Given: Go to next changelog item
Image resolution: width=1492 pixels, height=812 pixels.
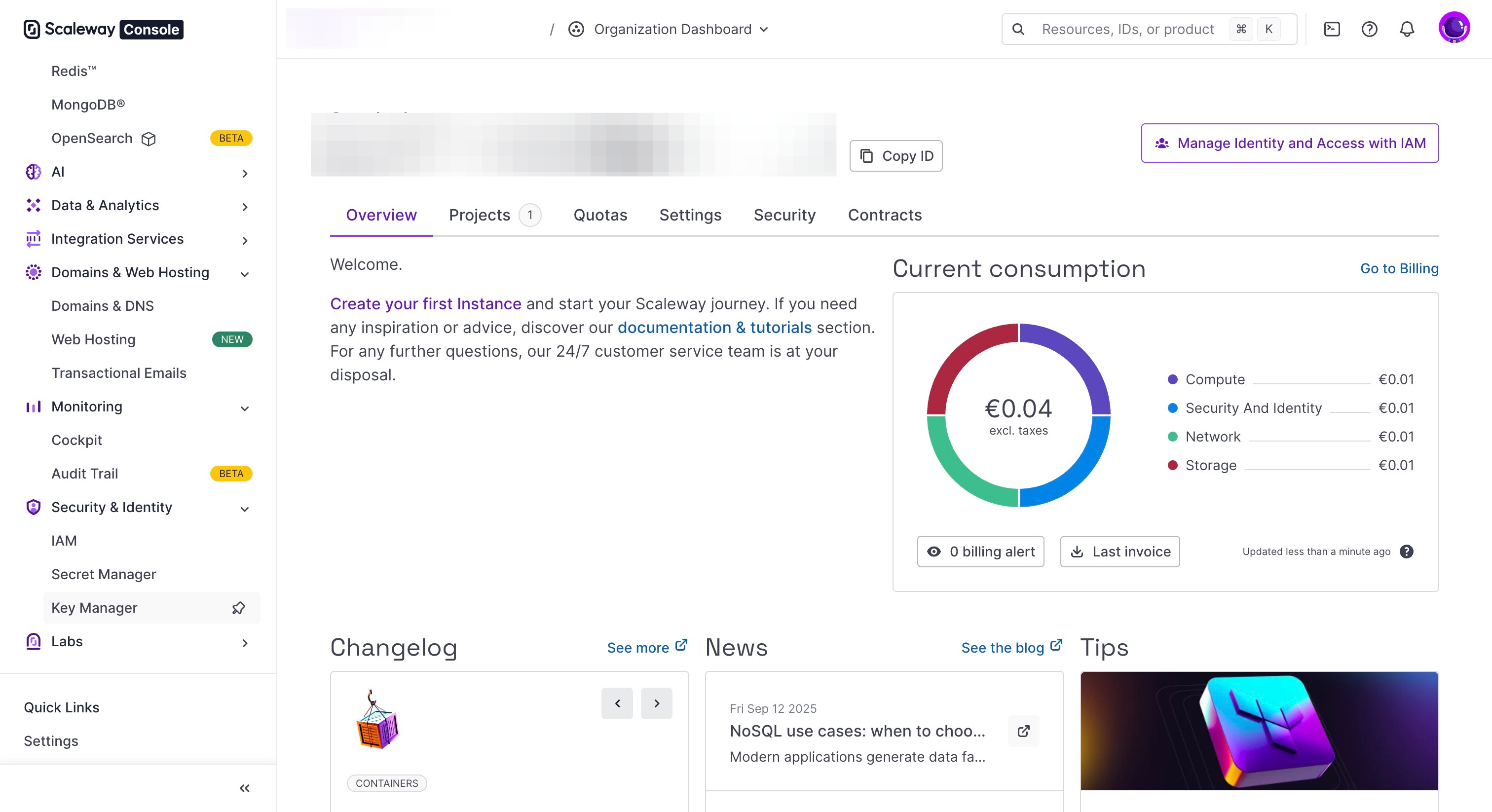Looking at the screenshot, I should point(656,703).
